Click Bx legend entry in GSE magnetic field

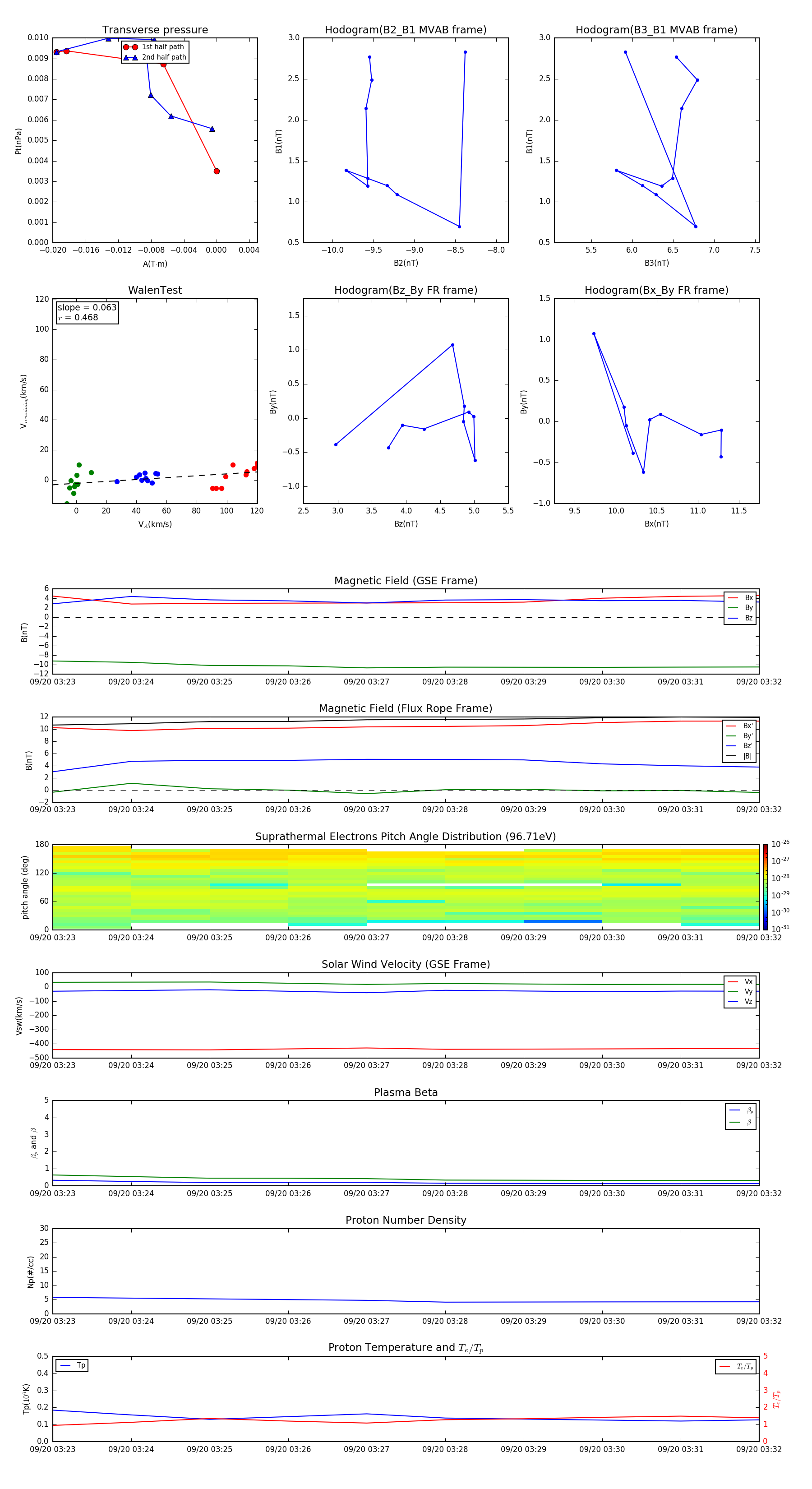click(740, 598)
